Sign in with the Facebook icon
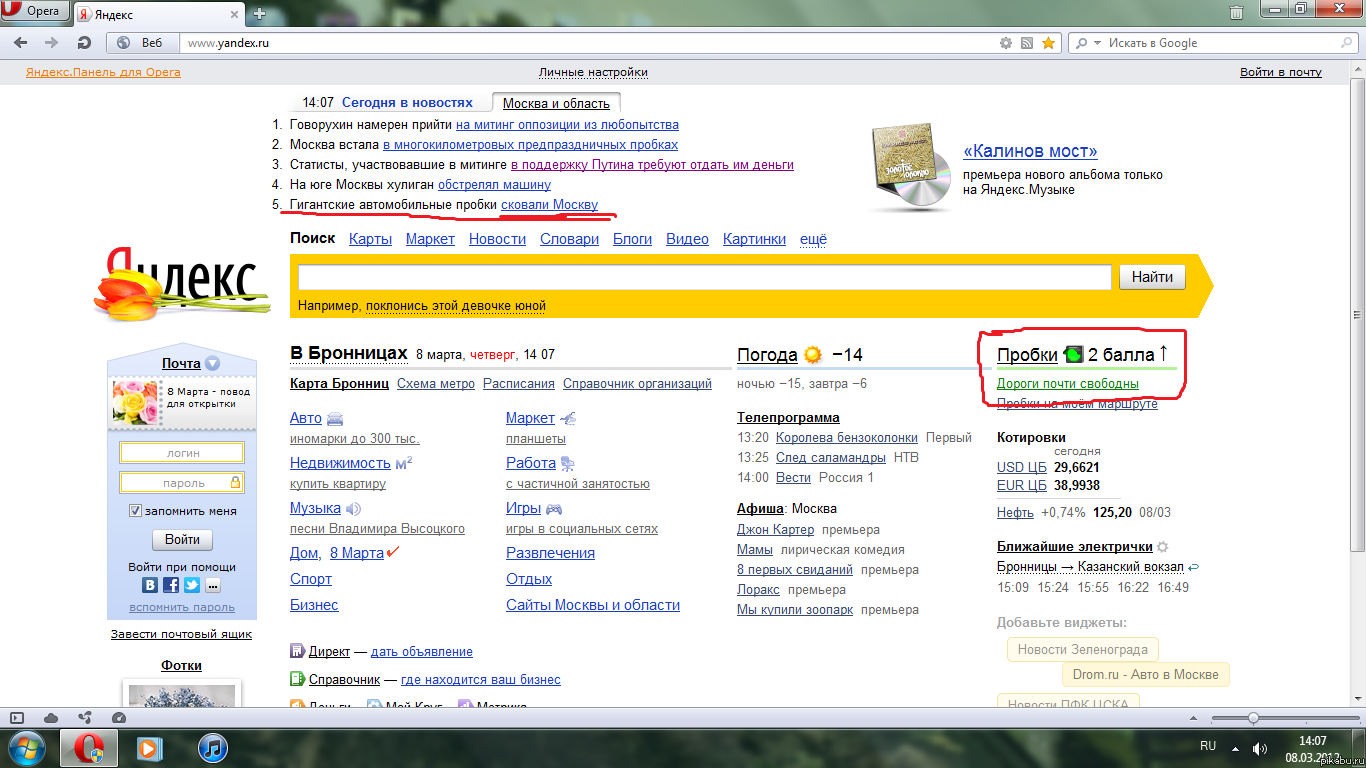1366x768 pixels. point(171,586)
